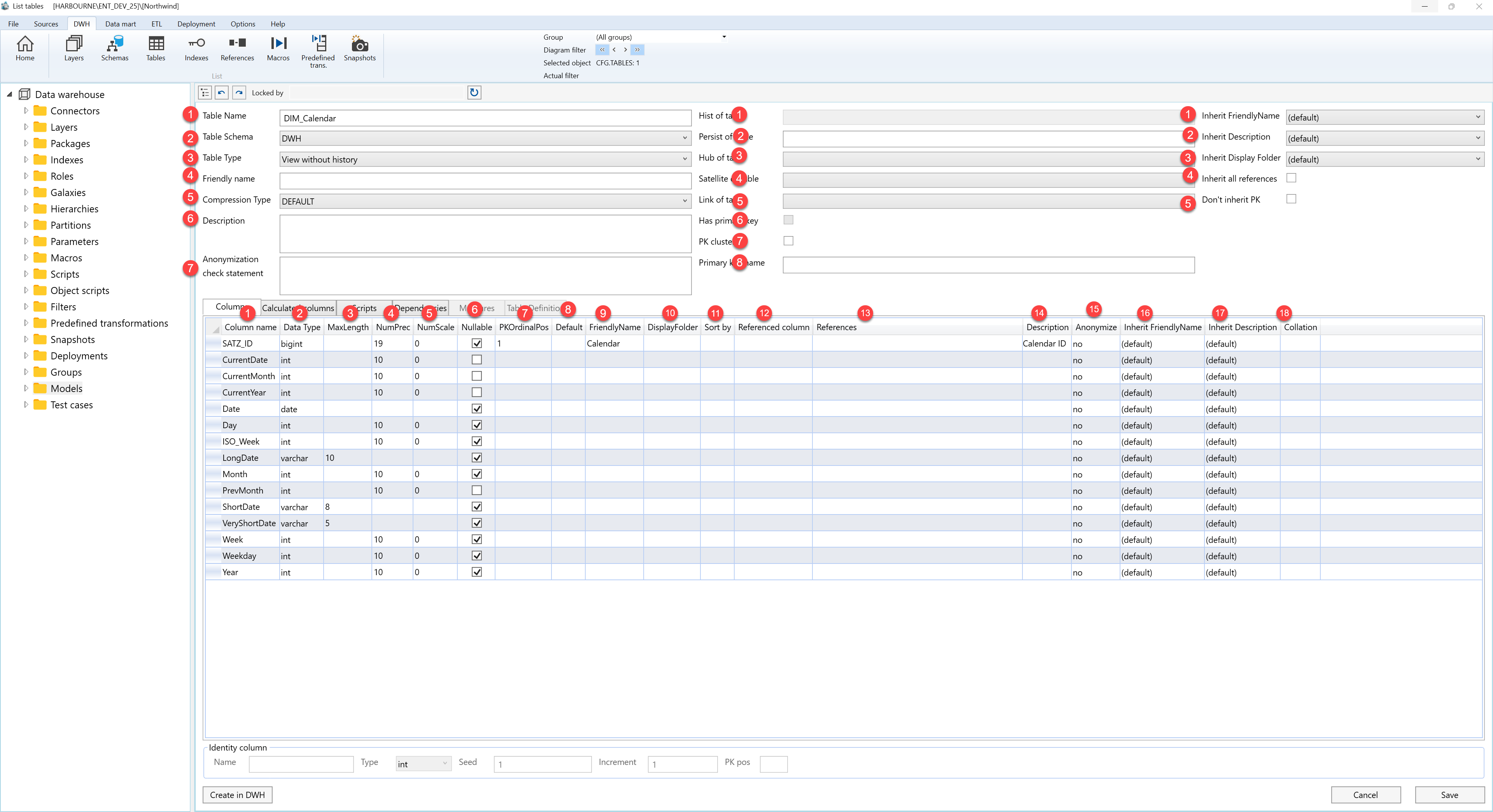Toggle Nullable for SATZ_ID row
This screenshot has width=1493, height=812.
476,343
